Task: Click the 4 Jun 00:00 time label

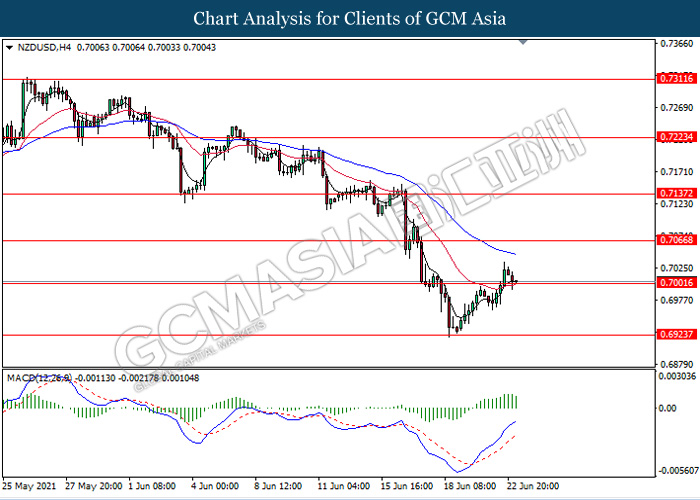Action: pyautogui.click(x=217, y=486)
